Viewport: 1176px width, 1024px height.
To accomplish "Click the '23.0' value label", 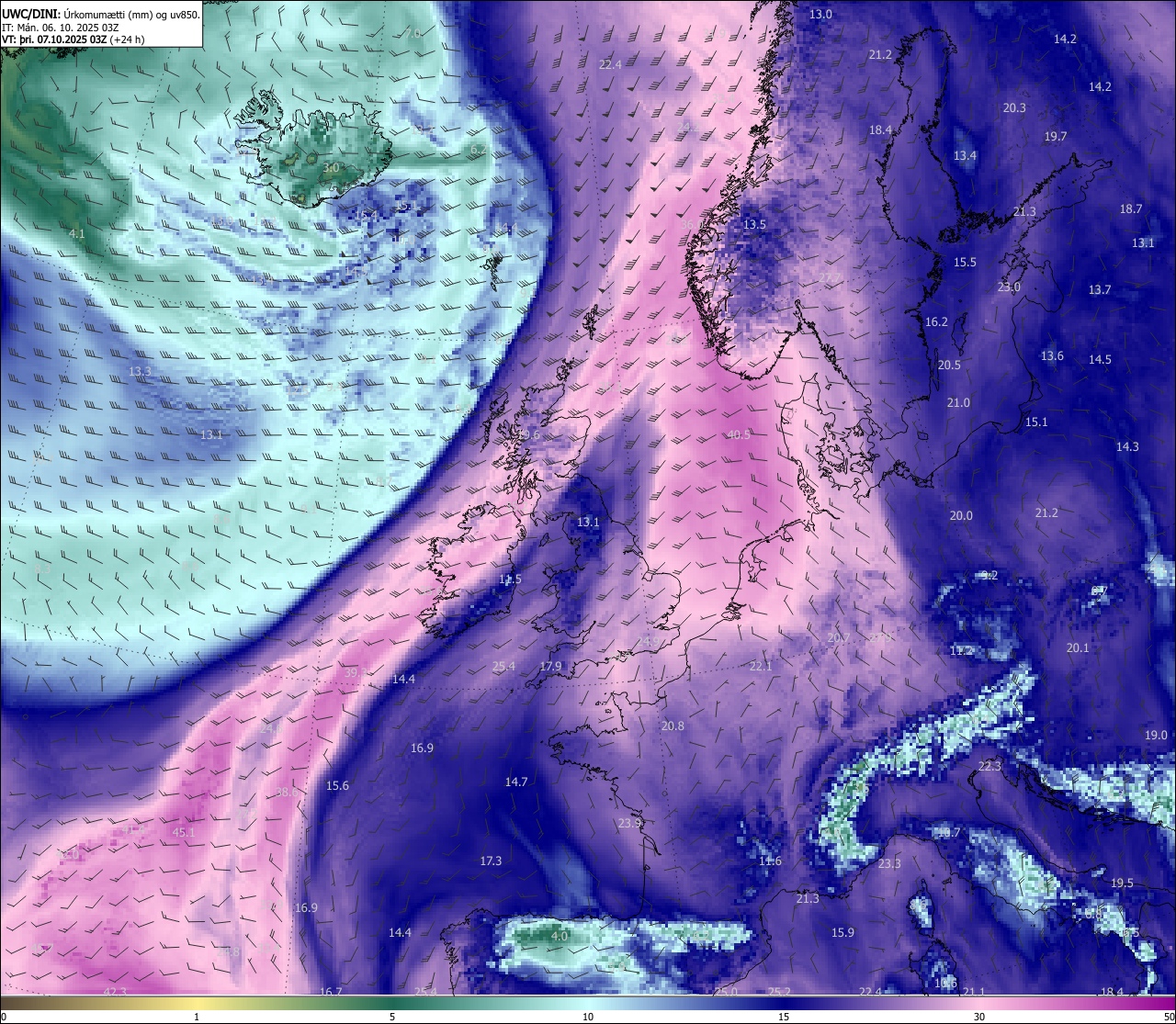I will click(1009, 287).
